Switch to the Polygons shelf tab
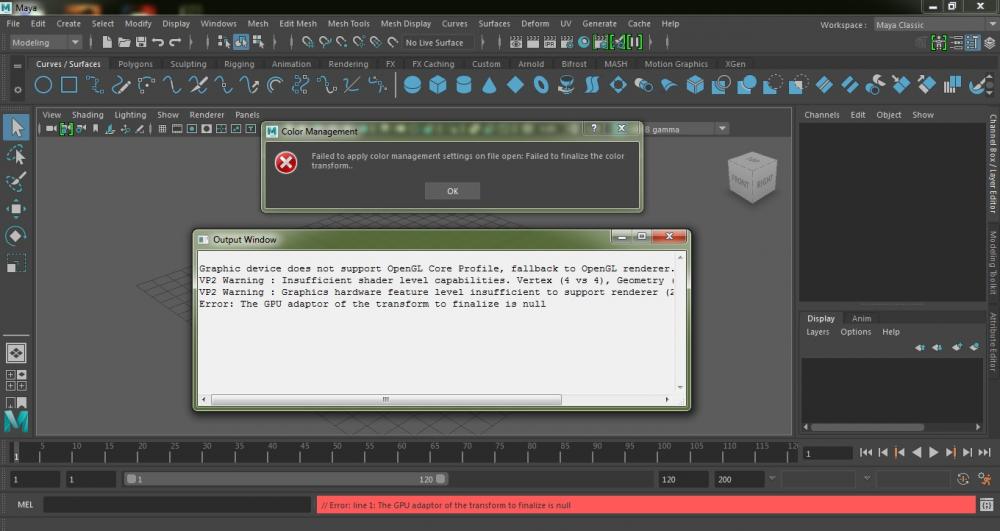The height and width of the screenshot is (531, 1000). pos(135,64)
